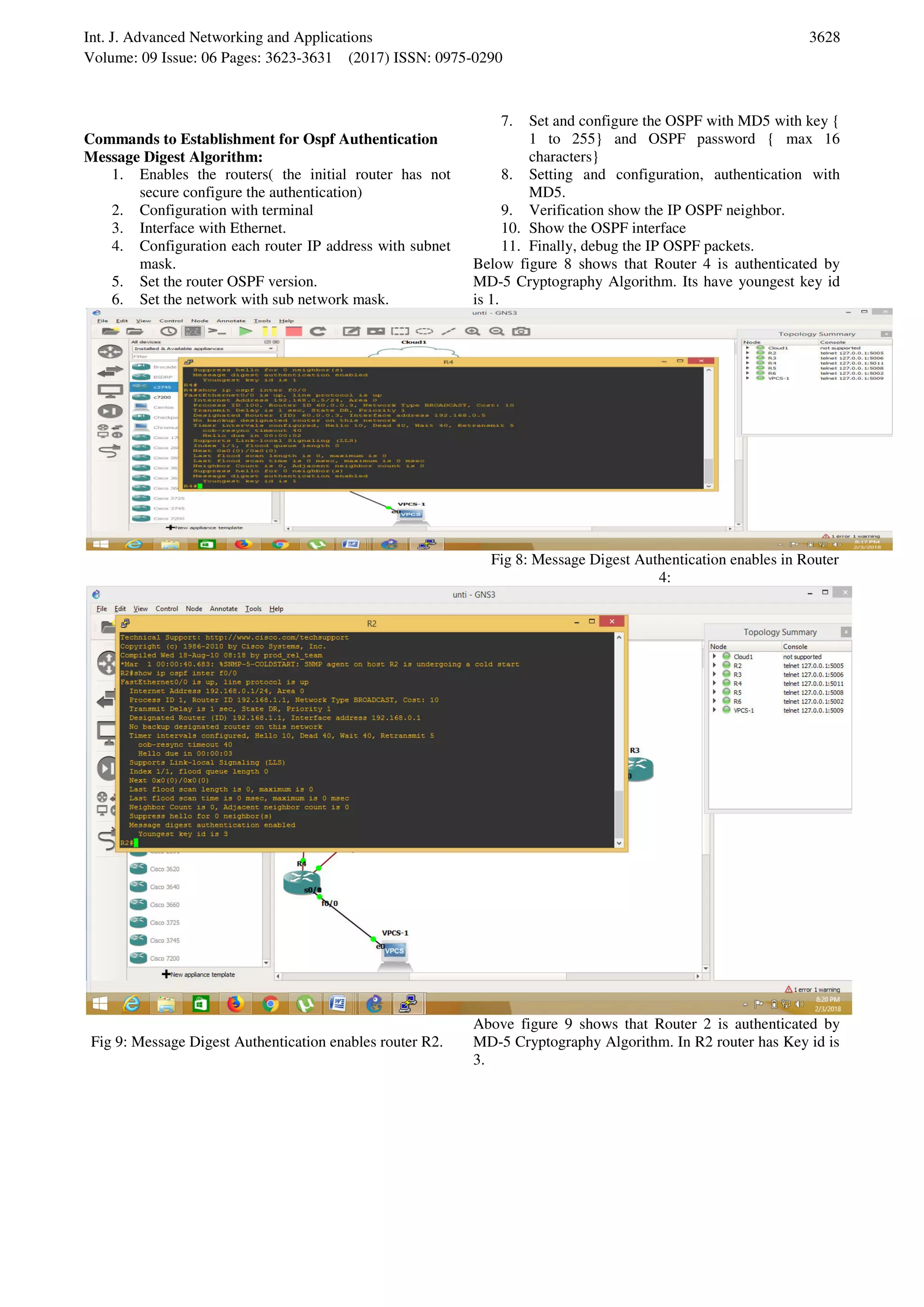This screenshot has width=924, height=1307.
Task: Click Firefox icon in lower Windows taskbar
Action: (x=236, y=1004)
